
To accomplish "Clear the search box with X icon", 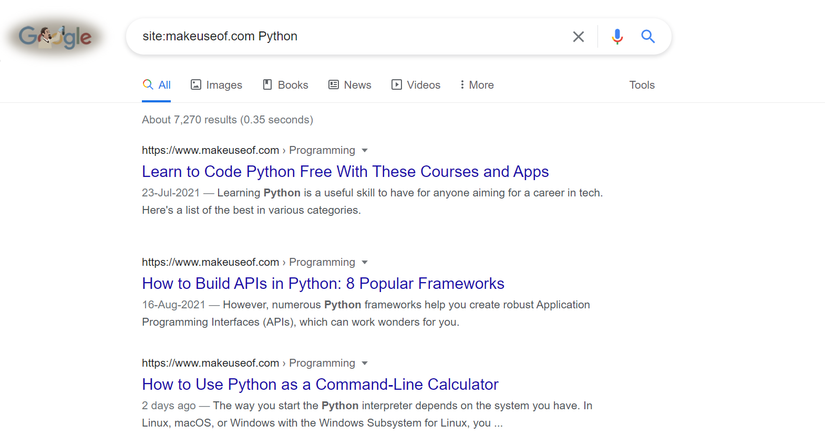I will tap(578, 37).
